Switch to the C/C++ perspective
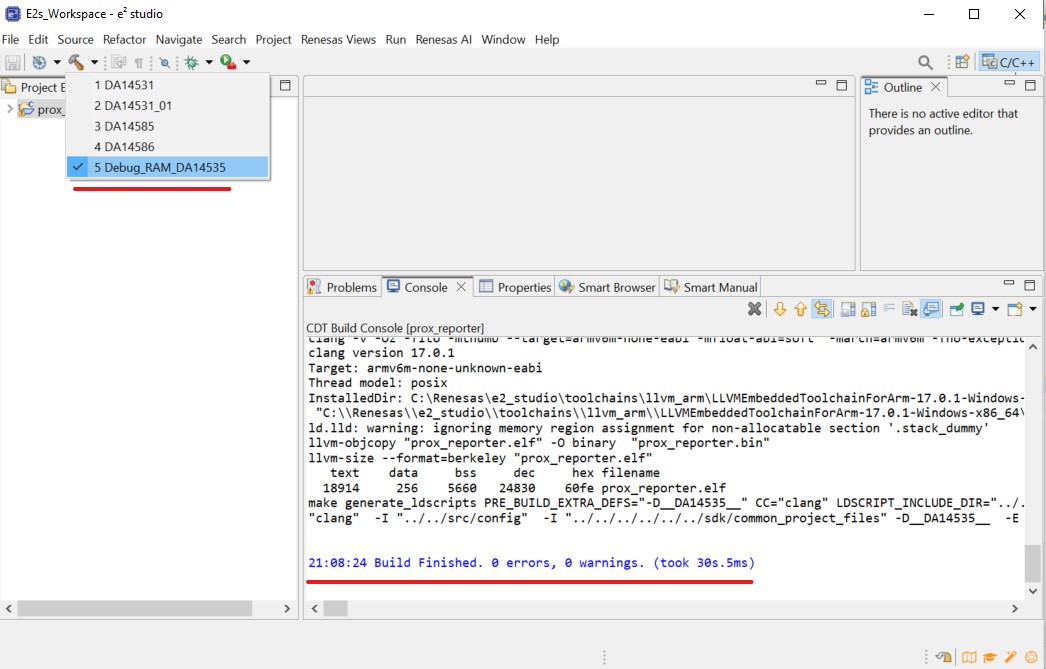Screen dimensions: 1046x669 1008,62
